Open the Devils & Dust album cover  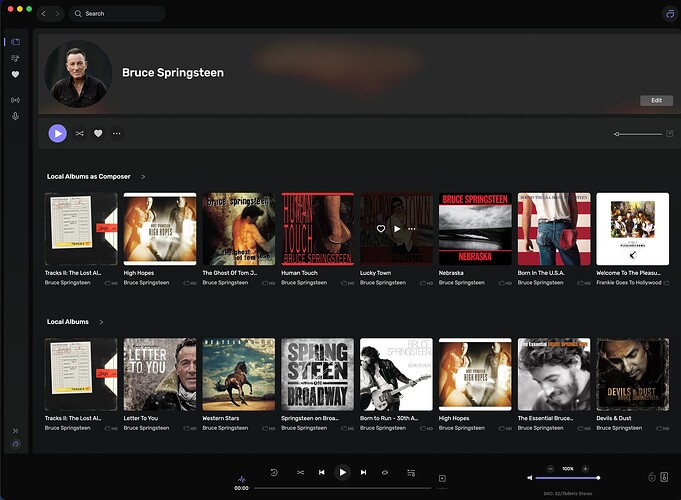pos(632,374)
